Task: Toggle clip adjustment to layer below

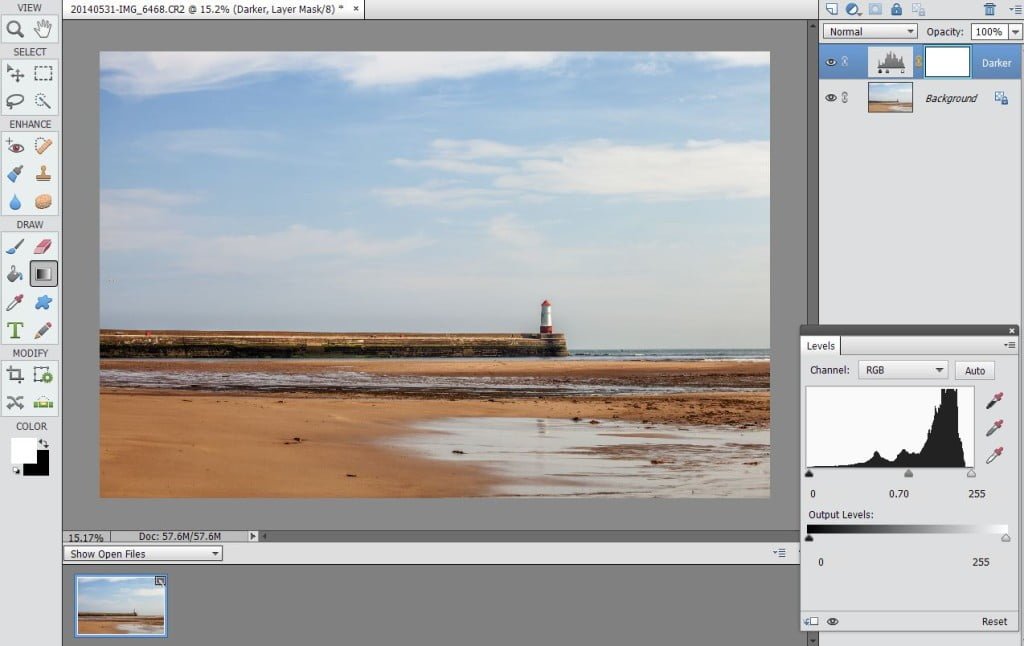Action: click(x=811, y=621)
